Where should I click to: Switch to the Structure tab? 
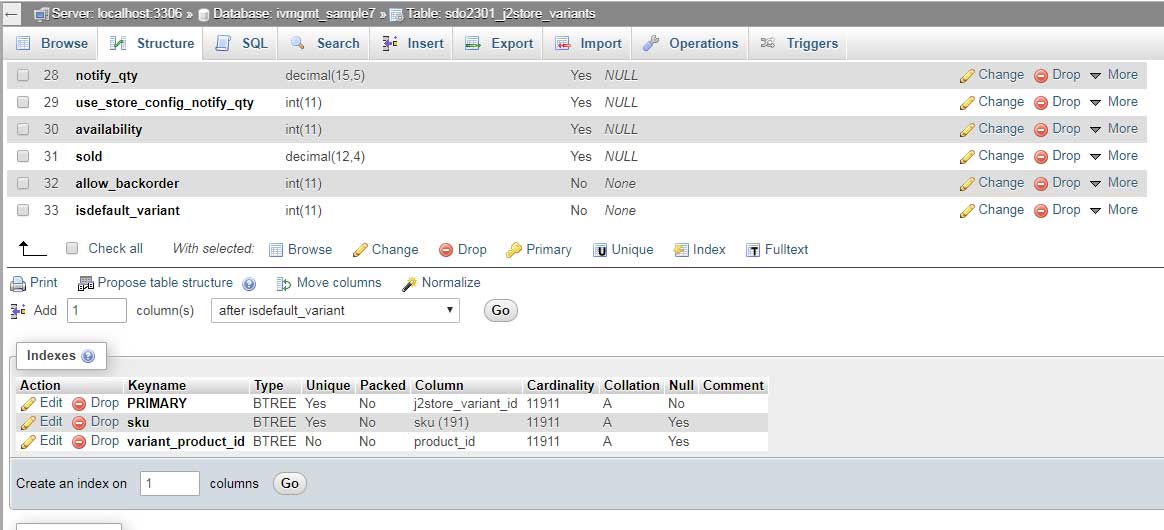(x=151, y=44)
